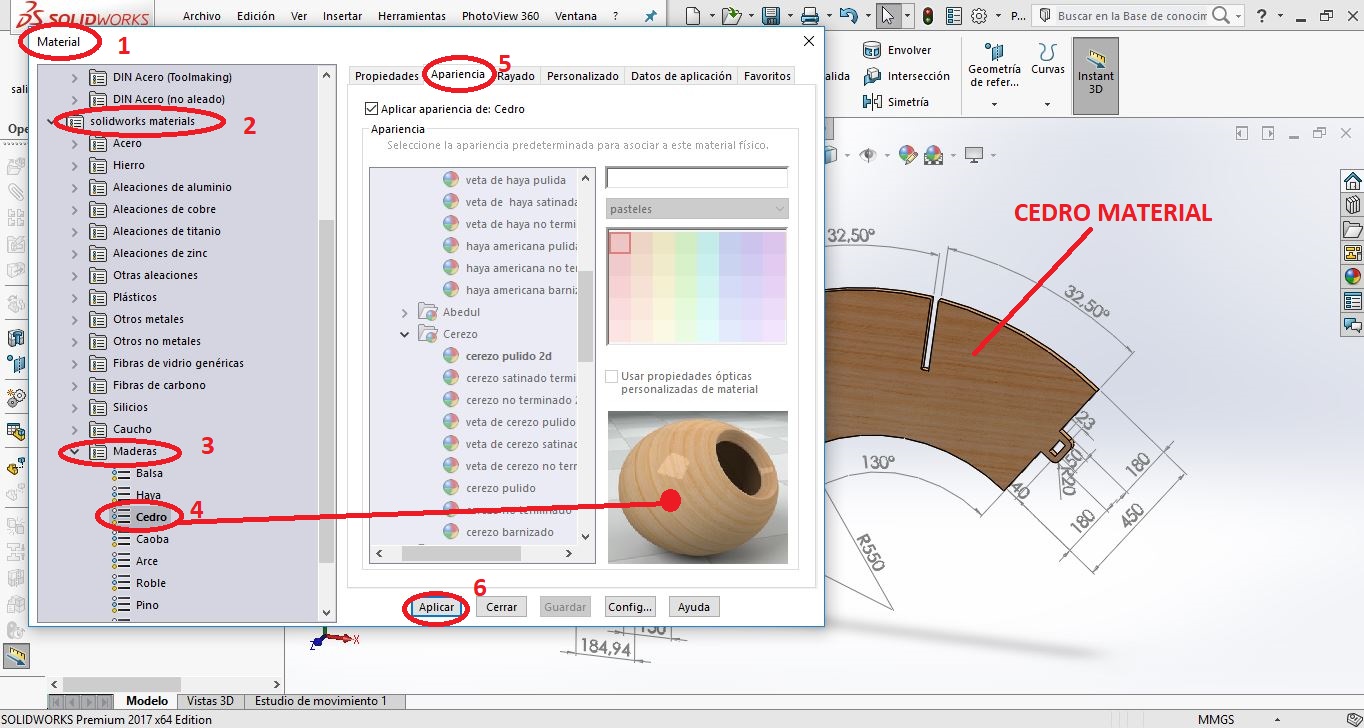Open the Herramientas menu
The height and width of the screenshot is (728, 1364).
(412, 16)
